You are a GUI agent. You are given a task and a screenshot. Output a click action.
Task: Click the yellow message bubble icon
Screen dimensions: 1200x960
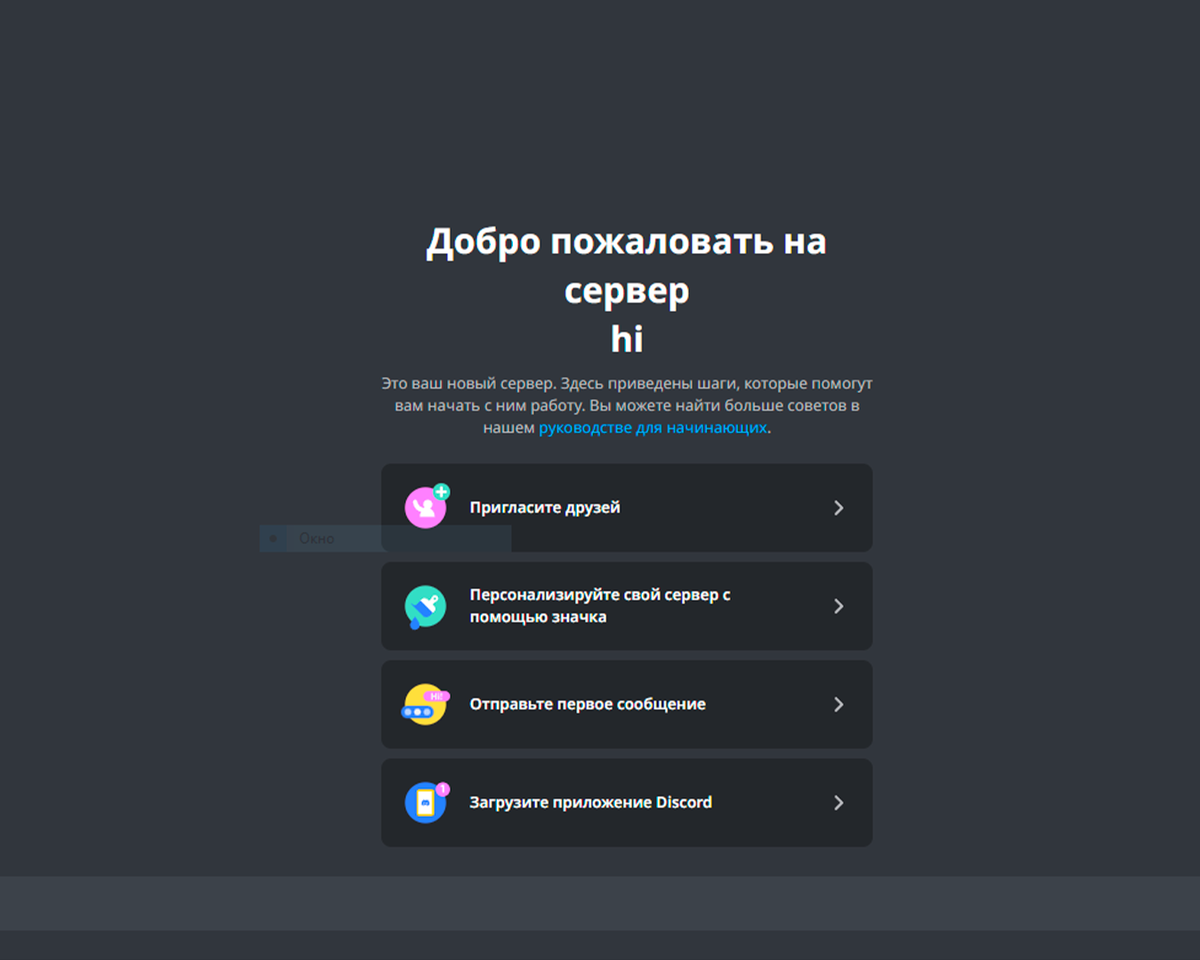click(x=426, y=704)
